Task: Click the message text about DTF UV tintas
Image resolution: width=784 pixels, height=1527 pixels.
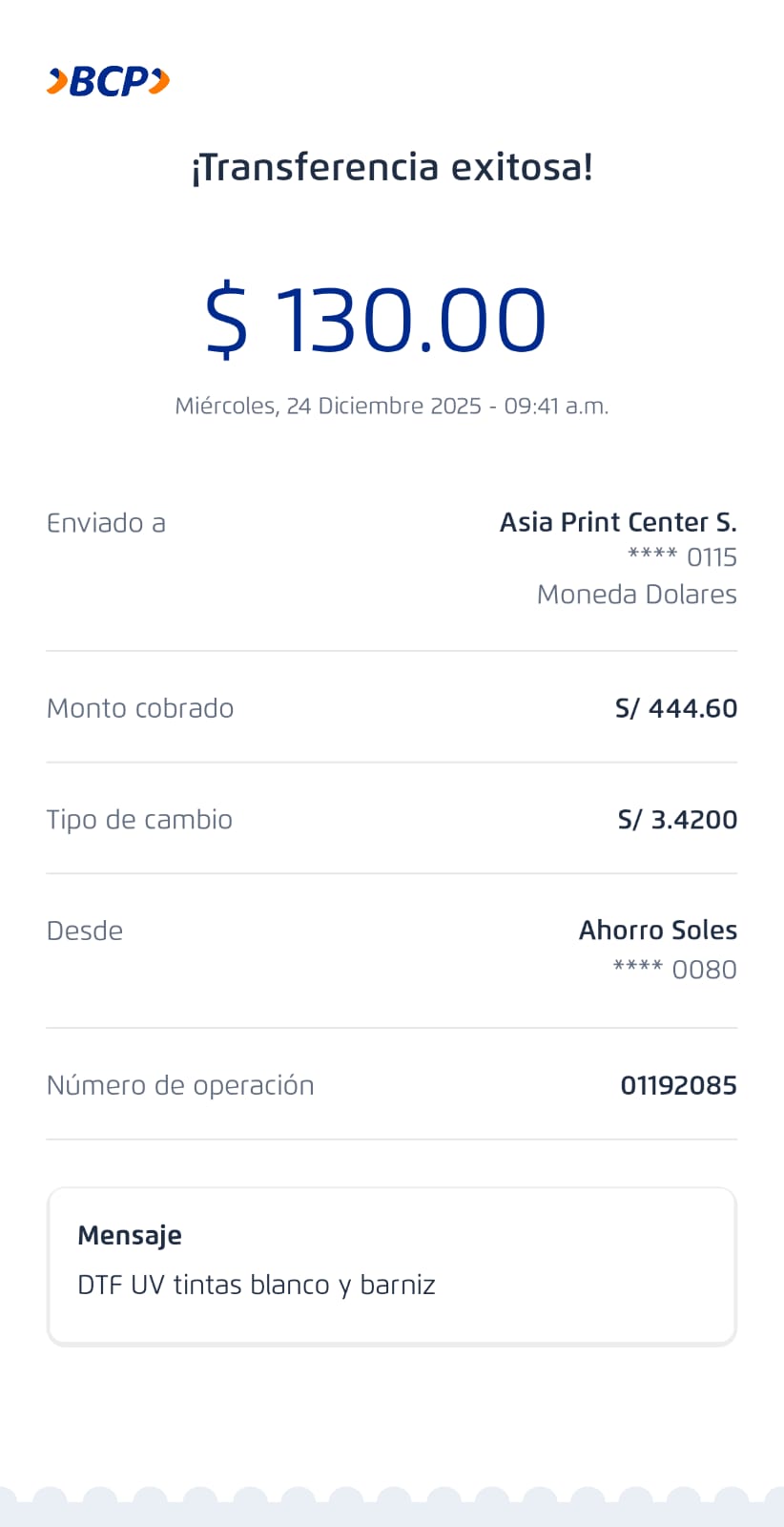Action: coord(257,1286)
